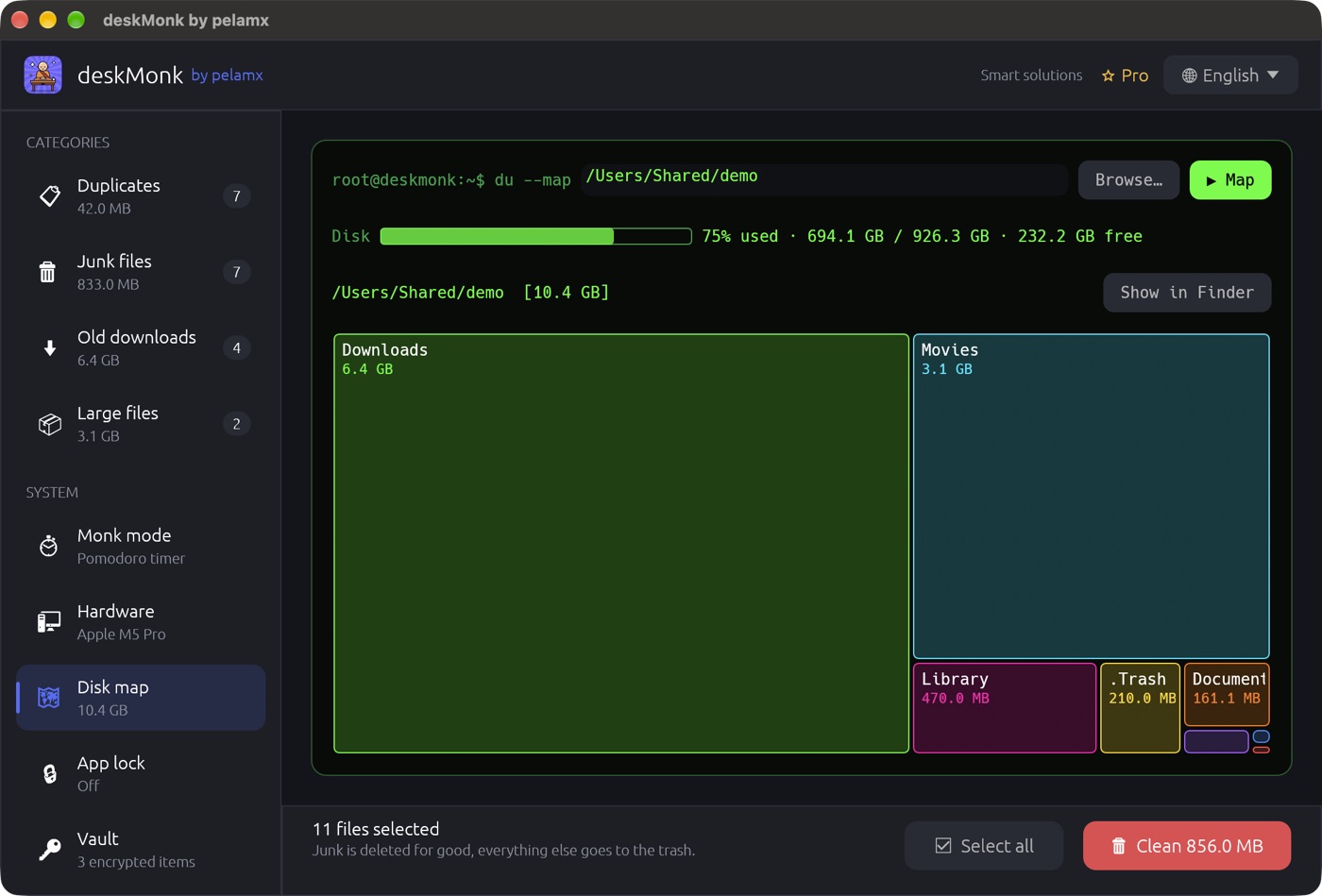Open App lock settings
Viewport: 1322px width, 896px height.
[x=141, y=774]
